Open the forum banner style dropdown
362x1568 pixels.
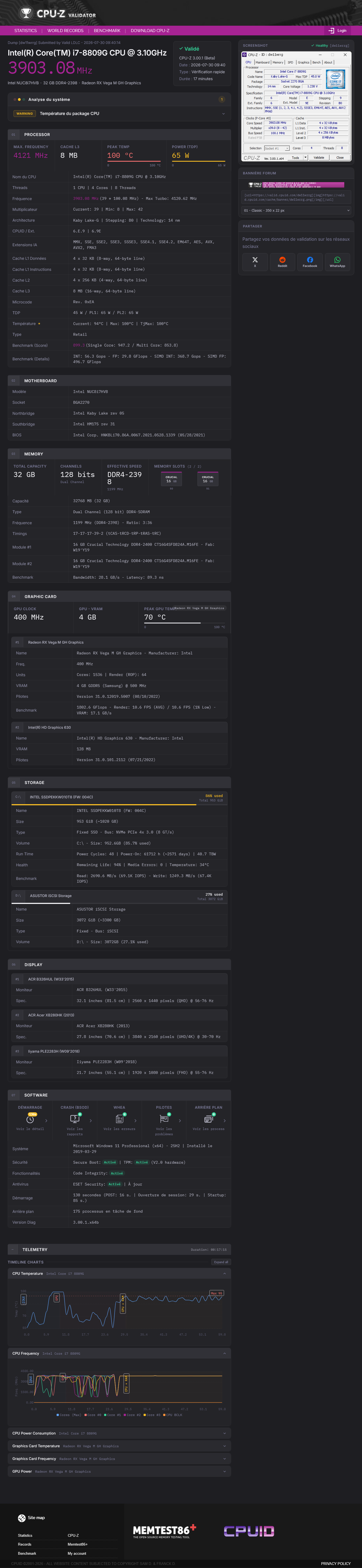(x=297, y=211)
